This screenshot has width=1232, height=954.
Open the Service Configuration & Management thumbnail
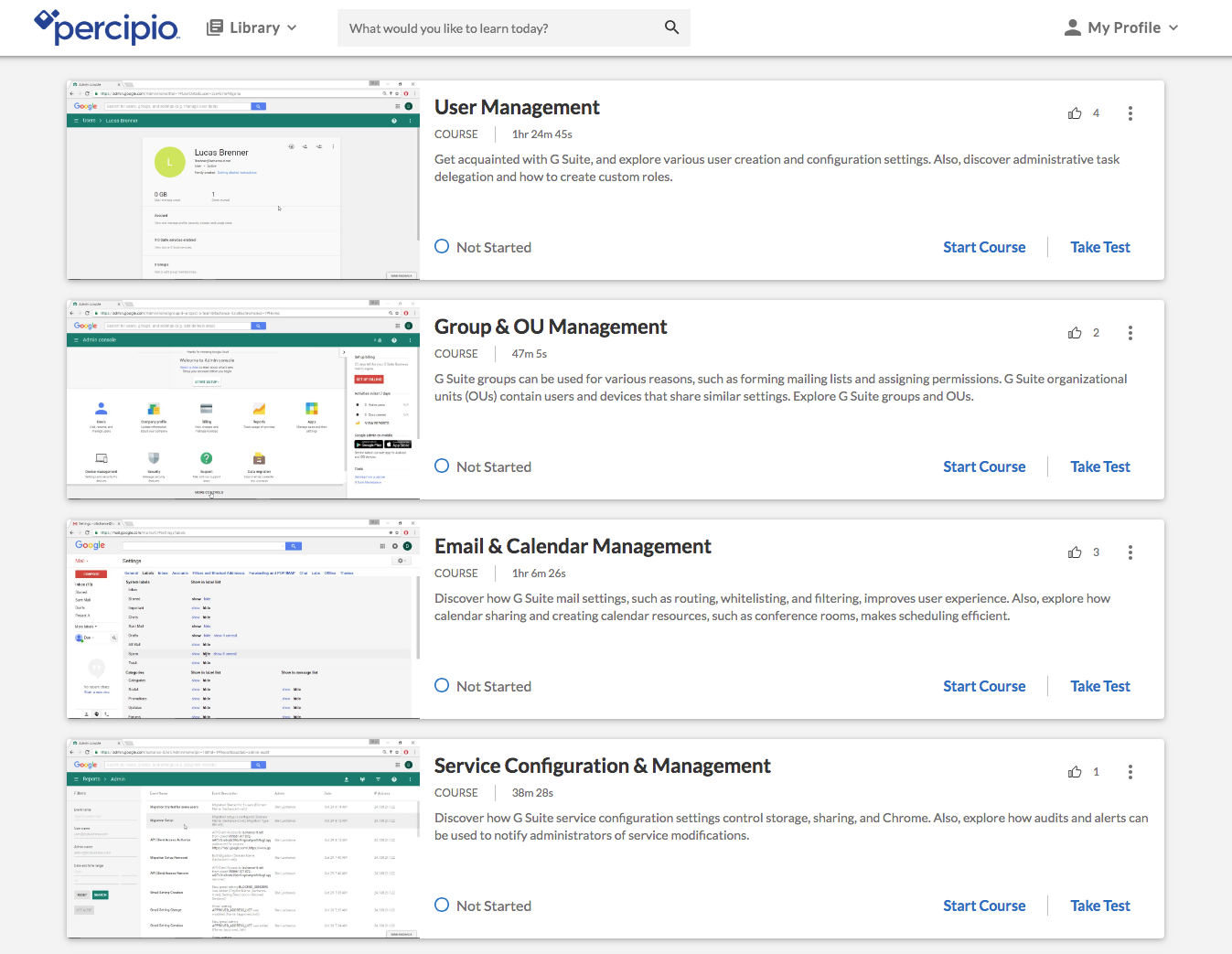pyautogui.click(x=242, y=839)
